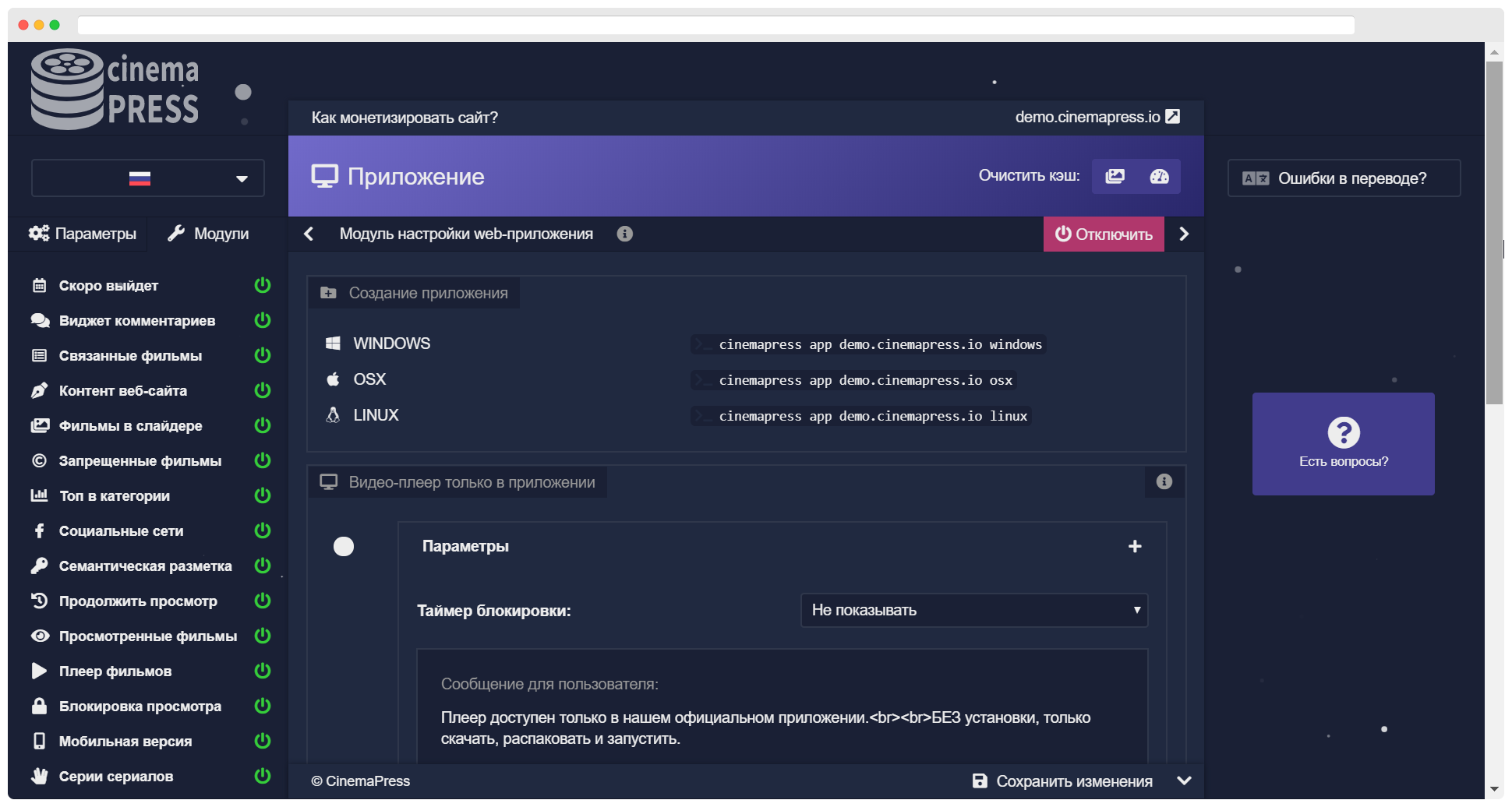The width and height of the screenshot is (1512, 807).
Task: Click Сохранить изменения button
Action: (x=1062, y=781)
